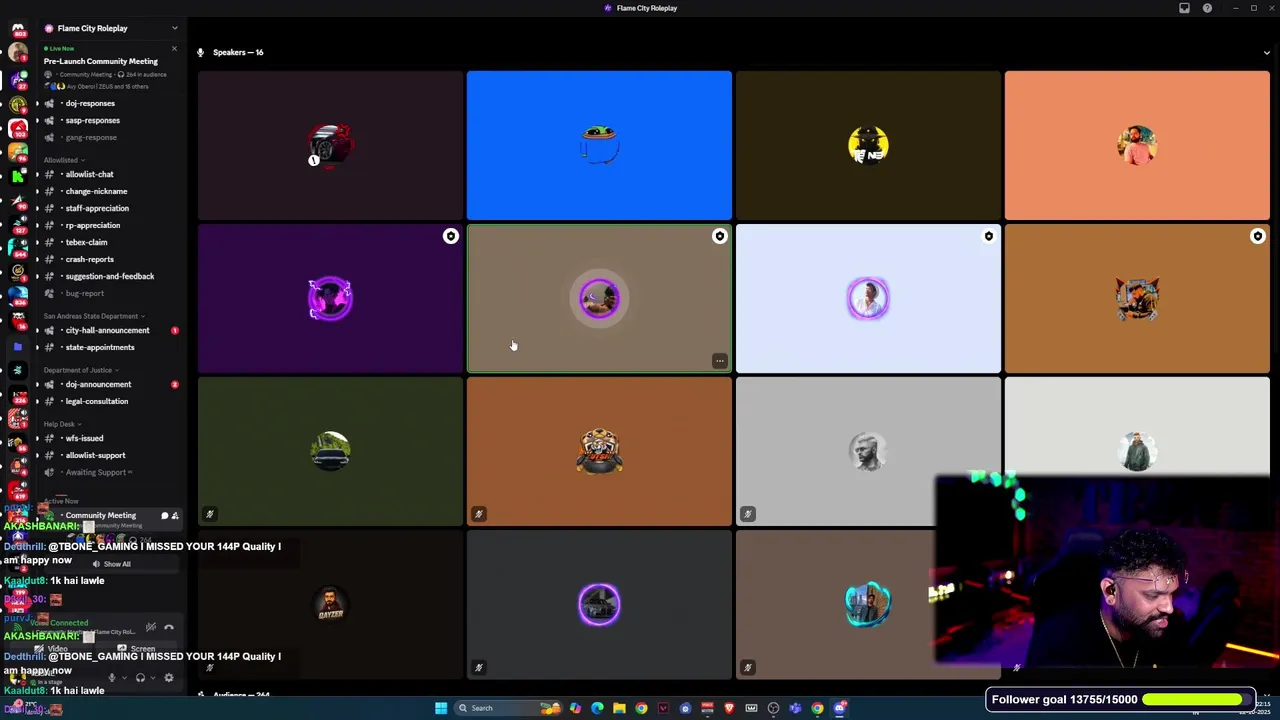This screenshot has height=720, width=1280.
Task: Open the Pre-Launch Community Meeting event
Action: point(101,61)
